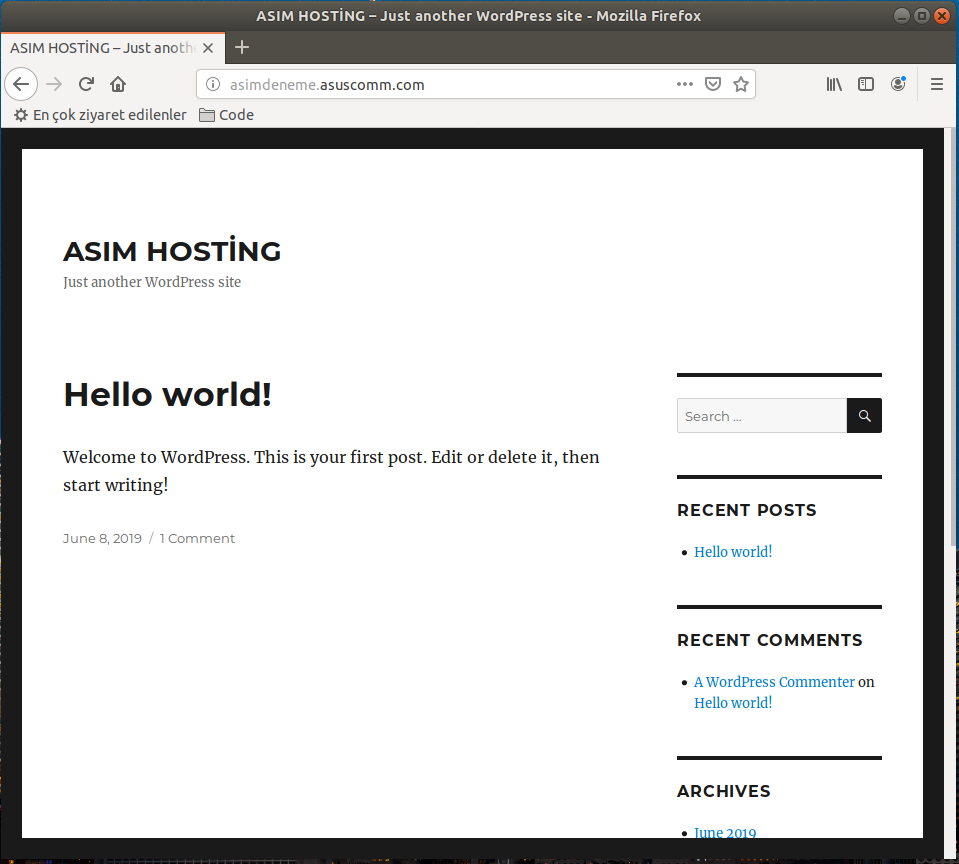Close the Firefox window
Viewport: 959px width, 864px height.
click(x=942, y=16)
